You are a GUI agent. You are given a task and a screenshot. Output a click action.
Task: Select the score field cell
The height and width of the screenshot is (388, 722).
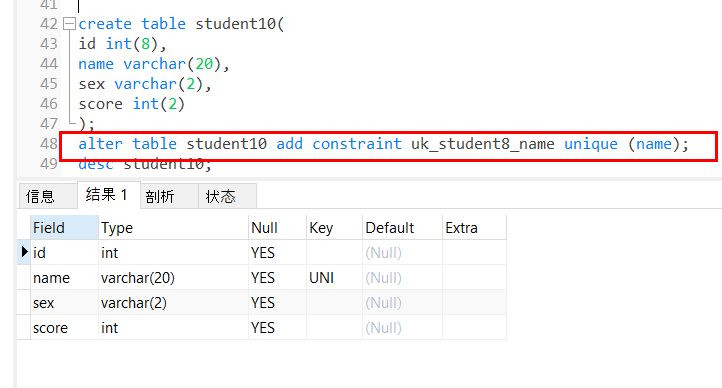(x=64, y=328)
